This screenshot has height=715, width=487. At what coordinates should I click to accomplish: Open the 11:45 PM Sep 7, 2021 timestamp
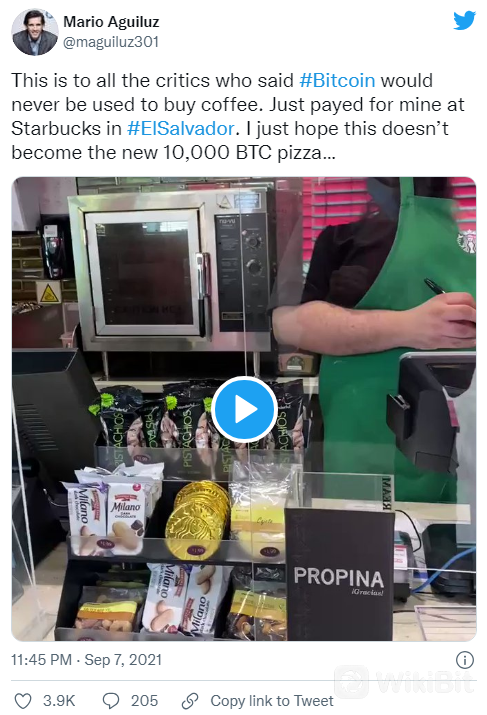87,660
